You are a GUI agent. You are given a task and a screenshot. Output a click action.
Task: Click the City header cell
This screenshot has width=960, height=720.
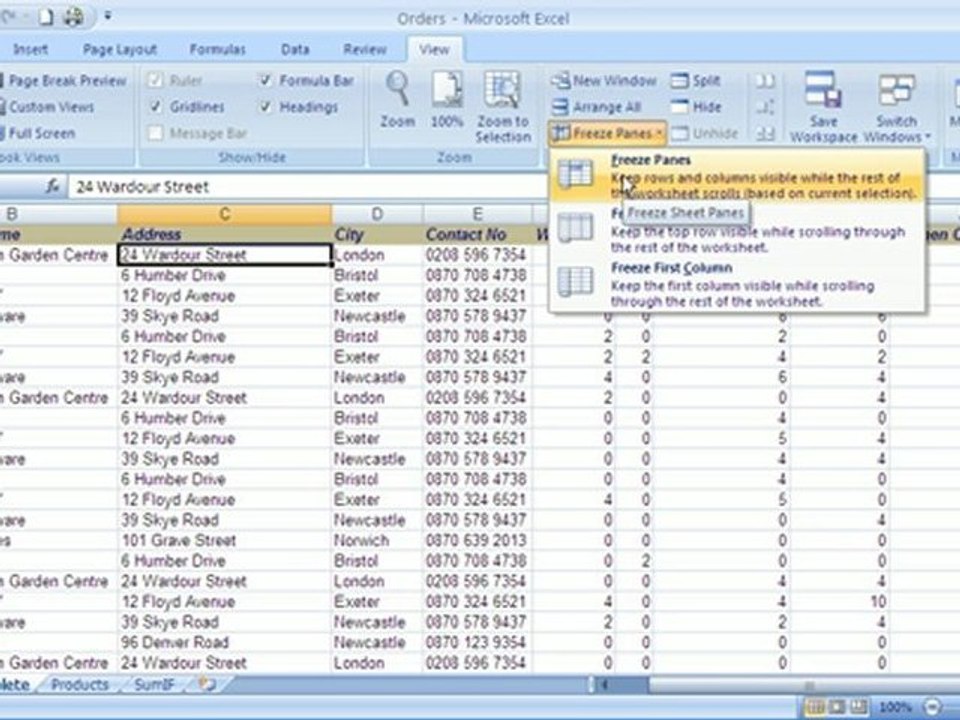pos(377,234)
